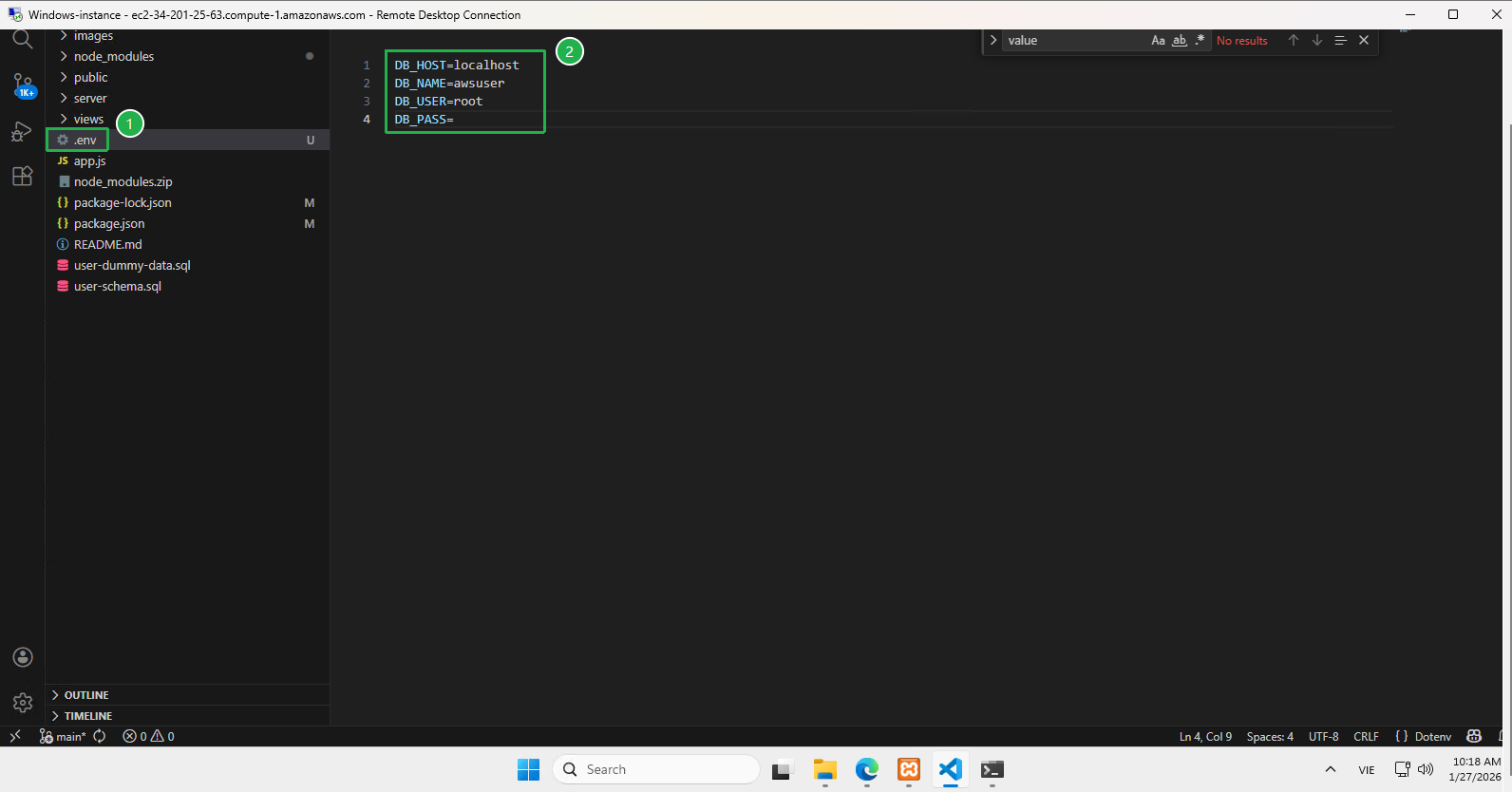Open package-lock.json file
1512x792 pixels.
point(187,202)
